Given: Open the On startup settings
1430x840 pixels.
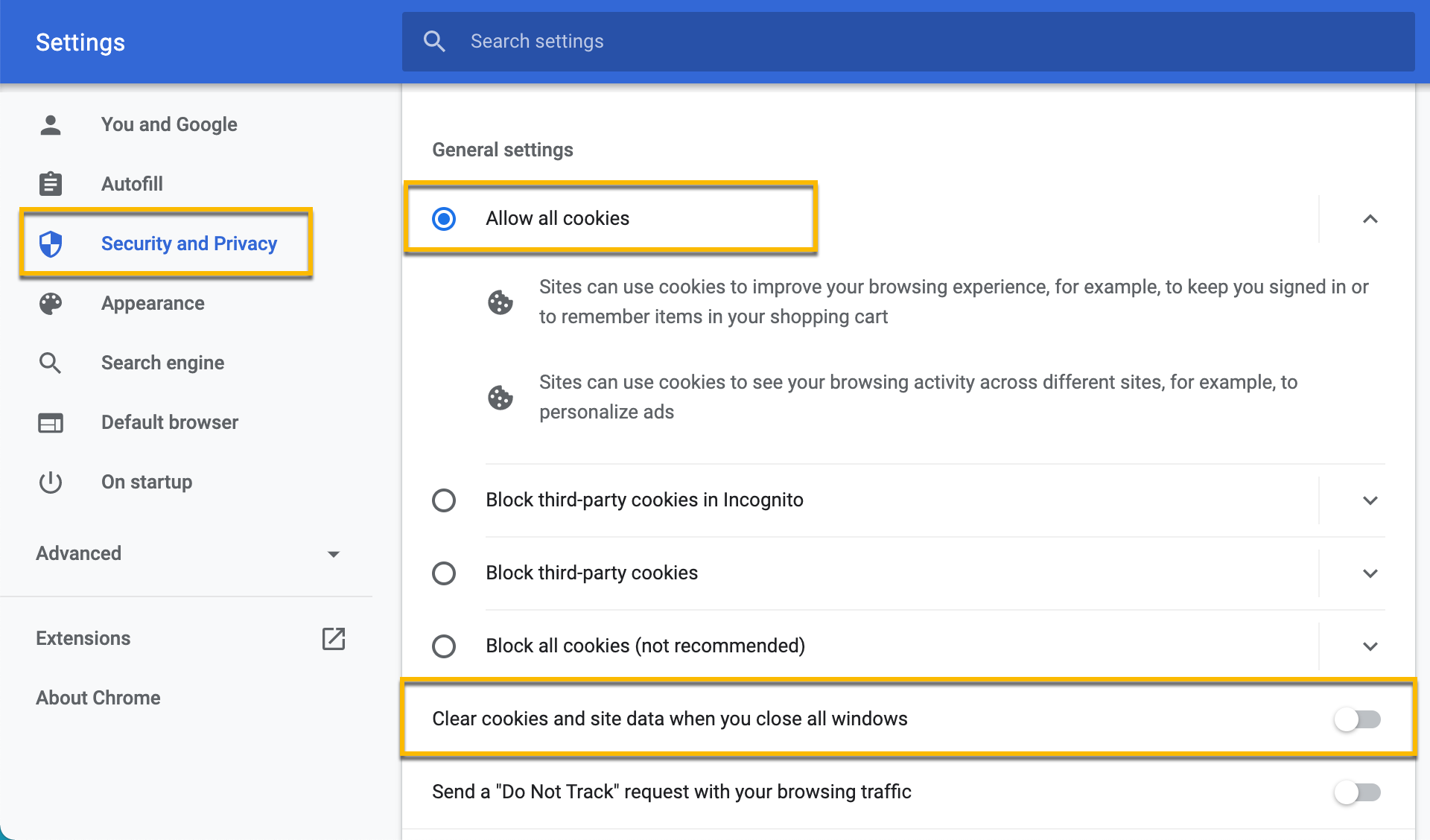Looking at the screenshot, I should click(x=147, y=482).
